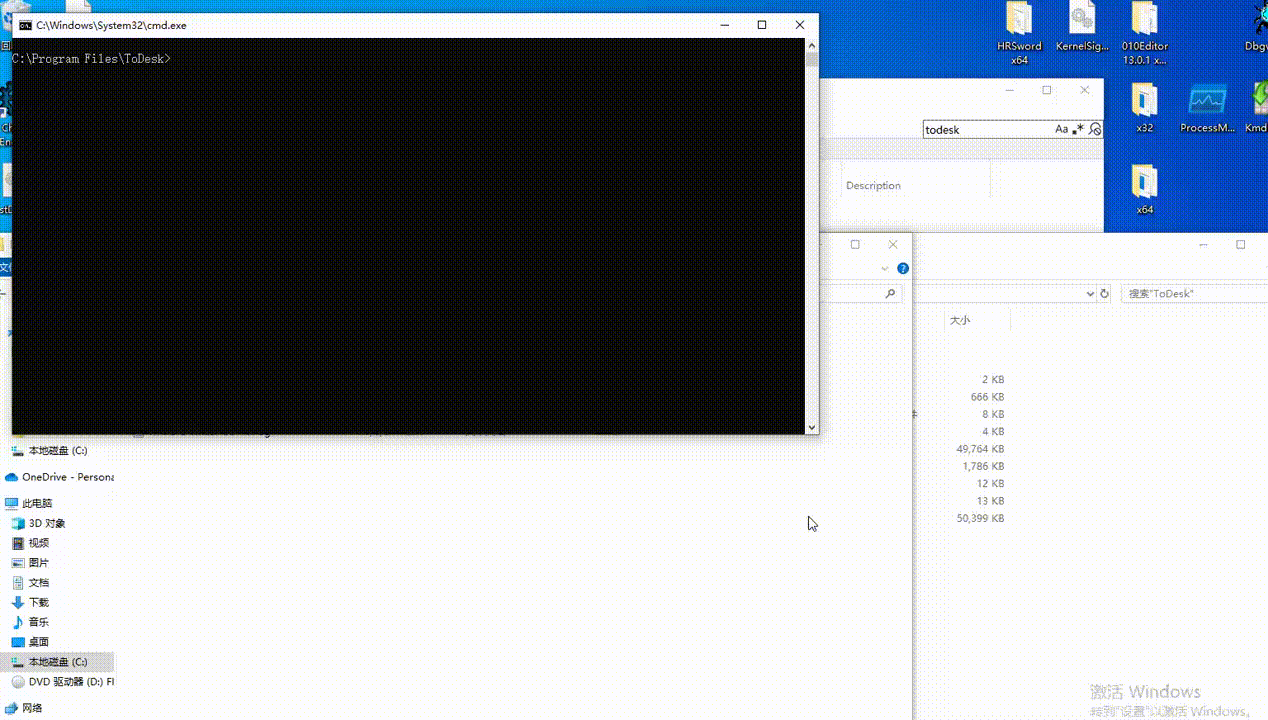This screenshot has width=1268, height=720.
Task: Refresh the ToDesk Explorer window
Action: (x=1105, y=294)
